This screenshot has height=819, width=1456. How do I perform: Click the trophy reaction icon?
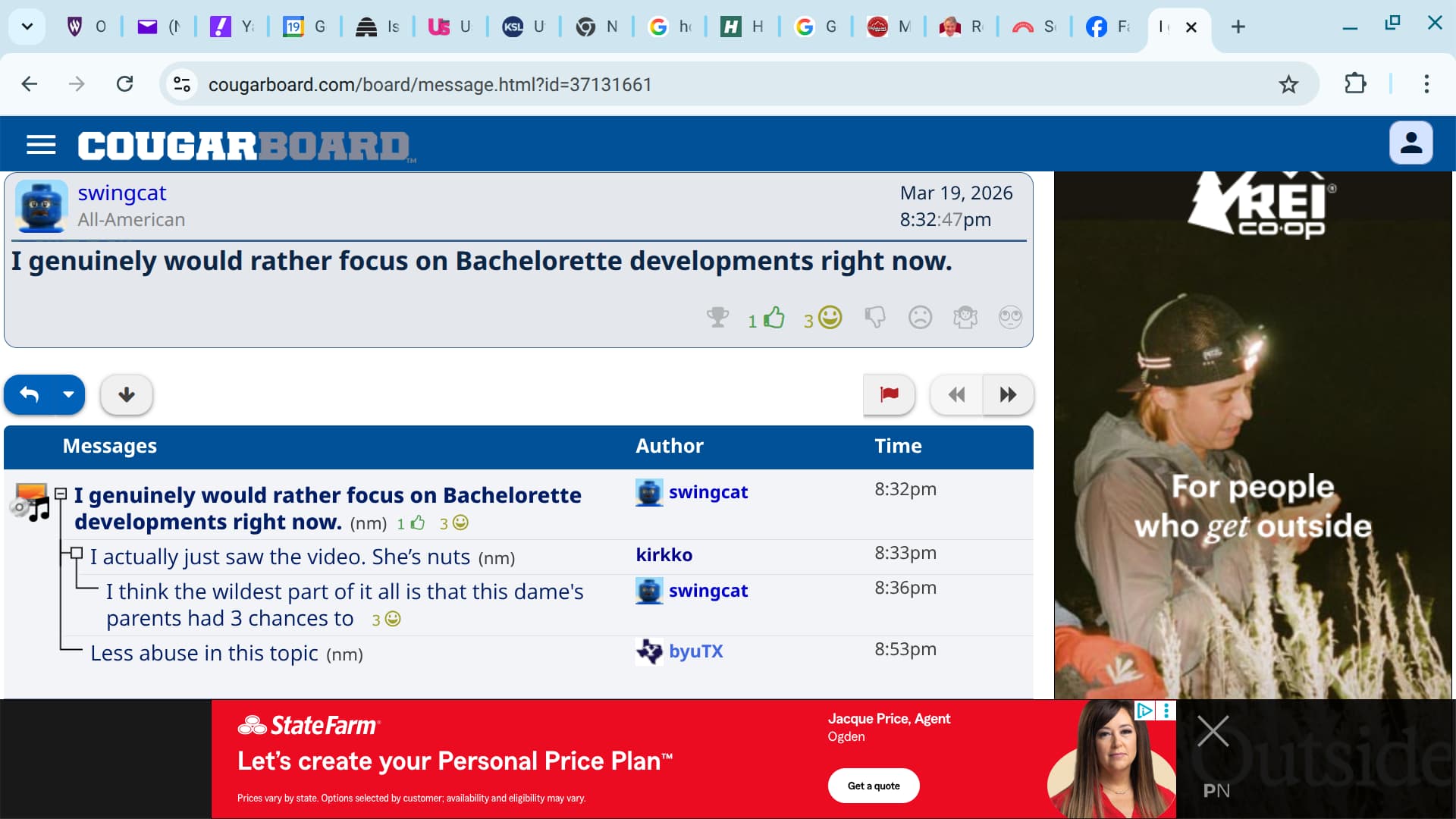717,317
